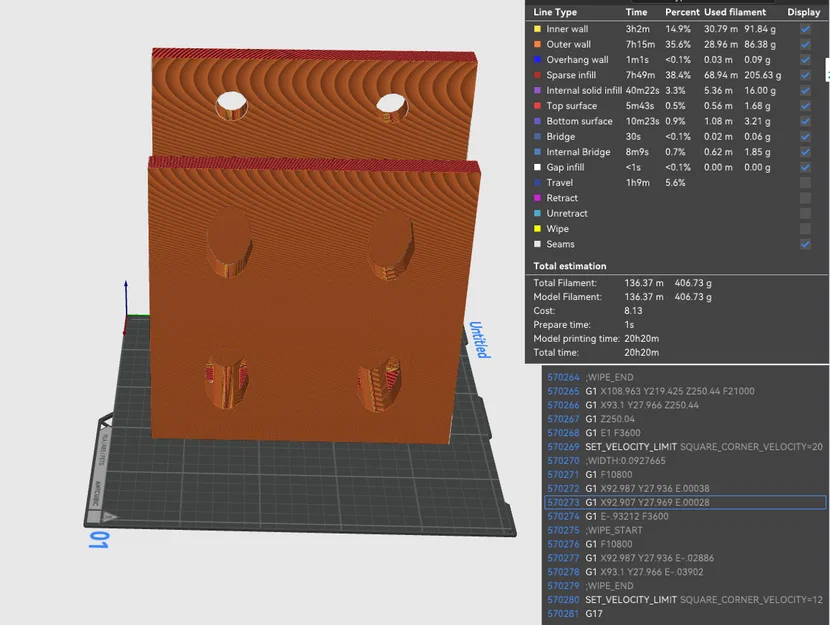Toggle Bottom surface display checkbox
830x625 pixels.
805,121
